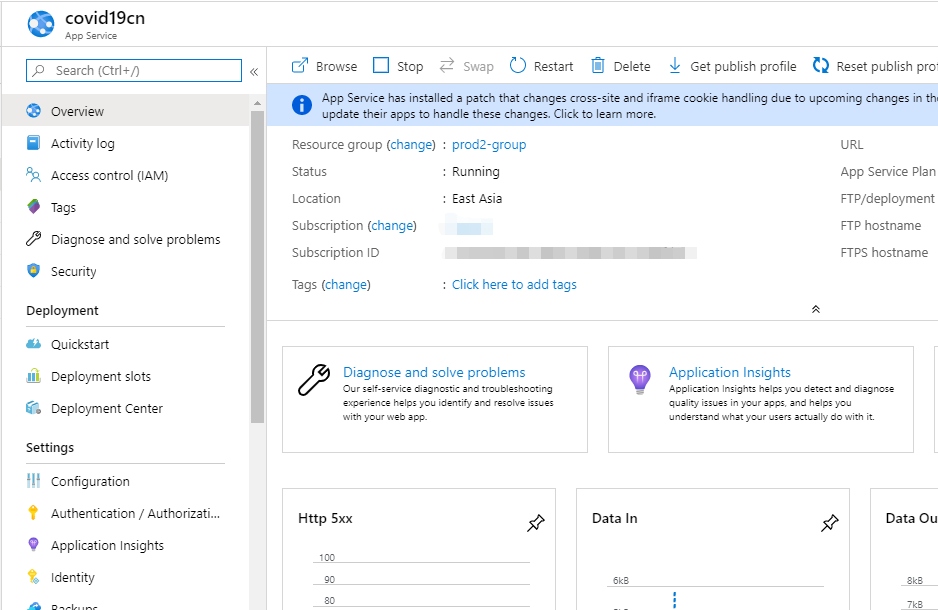
Task: Click the Http 5xx chart title
Action: [x=325, y=518]
